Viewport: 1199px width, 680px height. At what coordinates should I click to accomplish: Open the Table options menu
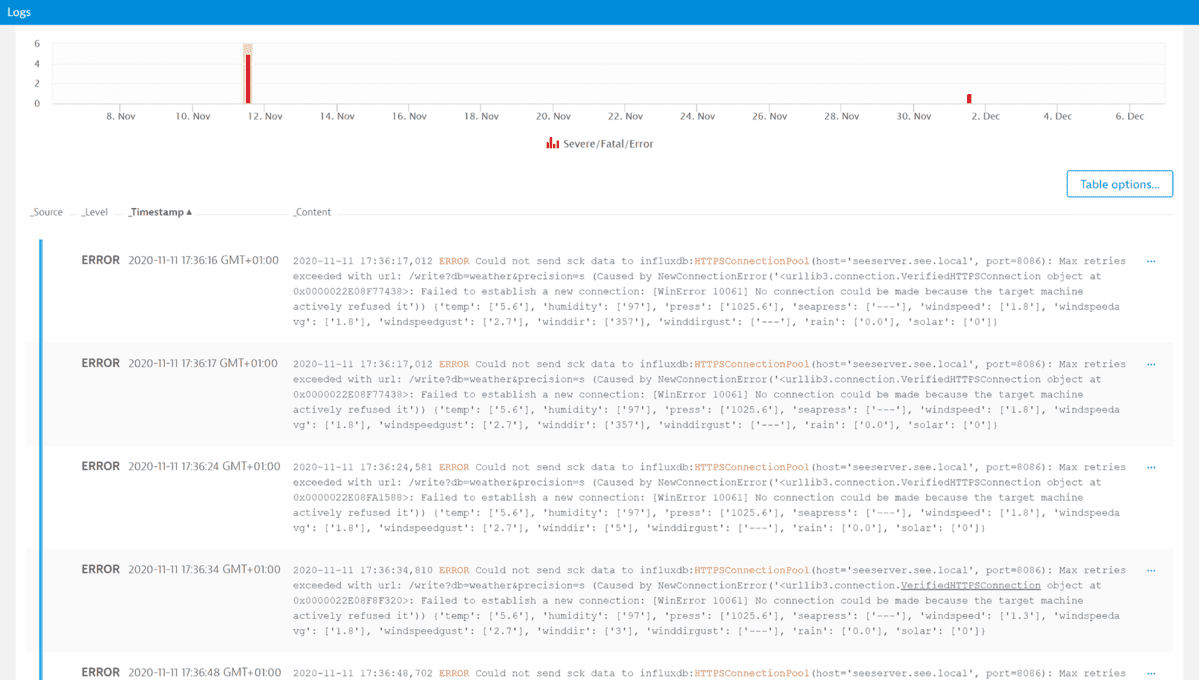pos(1119,183)
